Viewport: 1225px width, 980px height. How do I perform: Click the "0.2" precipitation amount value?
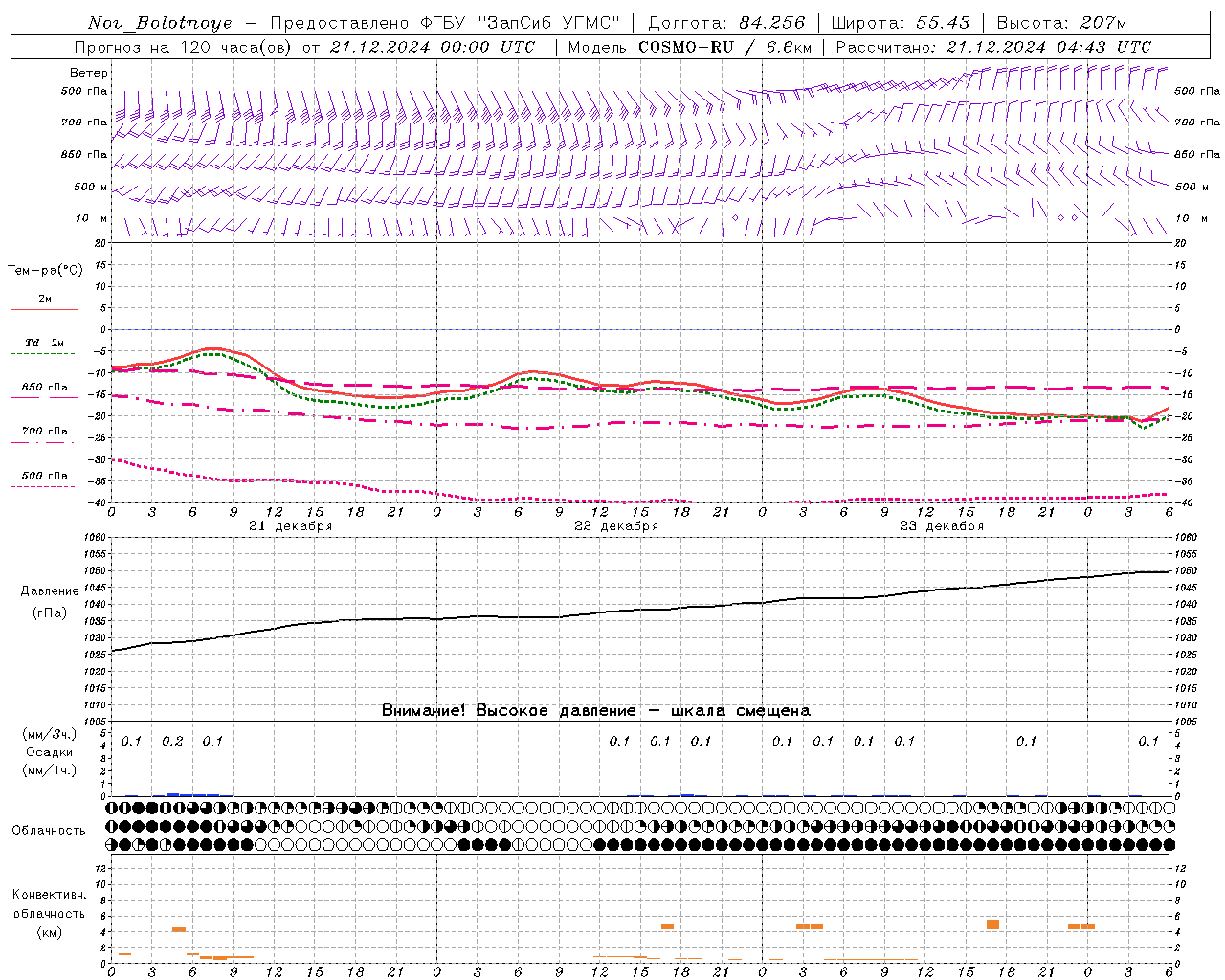point(172,741)
